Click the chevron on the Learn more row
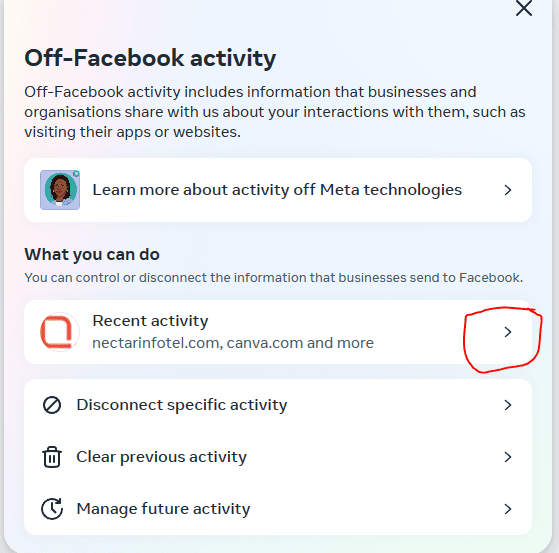 pyautogui.click(x=508, y=190)
